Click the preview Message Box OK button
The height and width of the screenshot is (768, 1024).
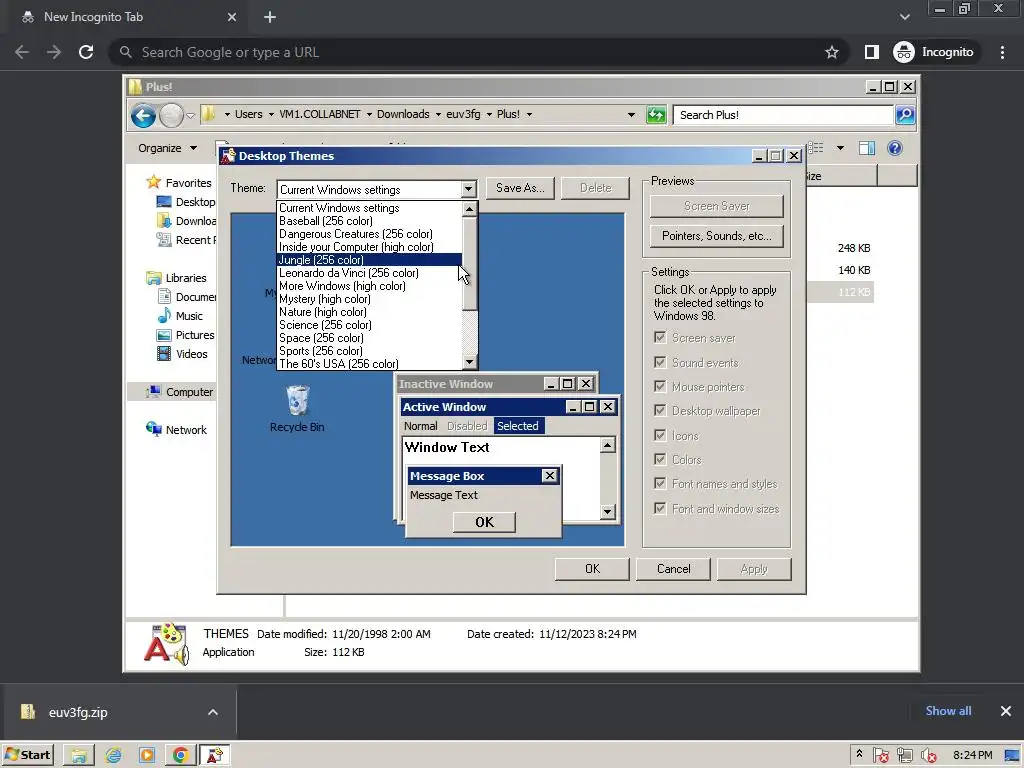[484, 522]
